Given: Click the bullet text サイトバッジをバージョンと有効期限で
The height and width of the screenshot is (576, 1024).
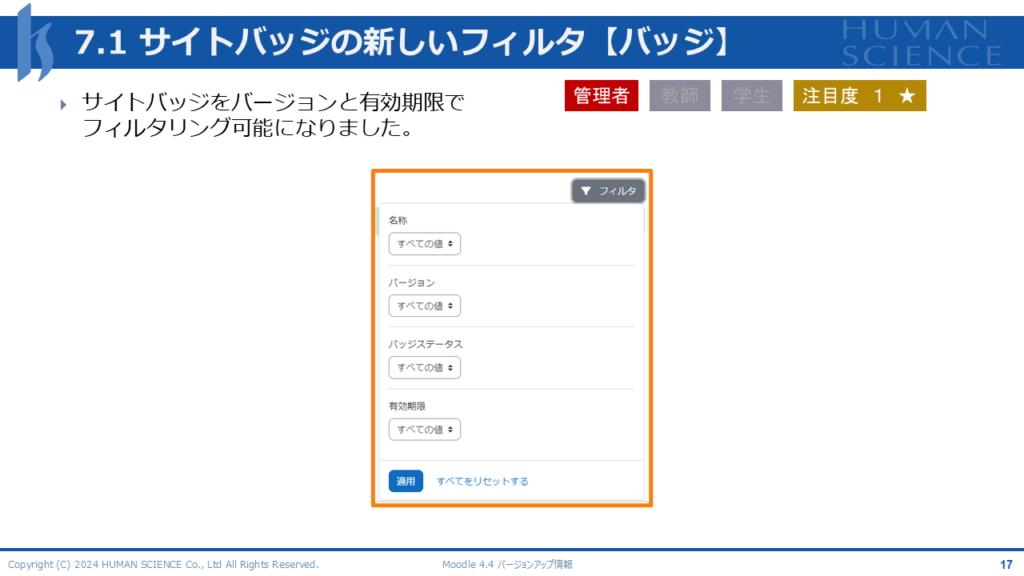Looking at the screenshot, I should pyautogui.click(x=272, y=102).
